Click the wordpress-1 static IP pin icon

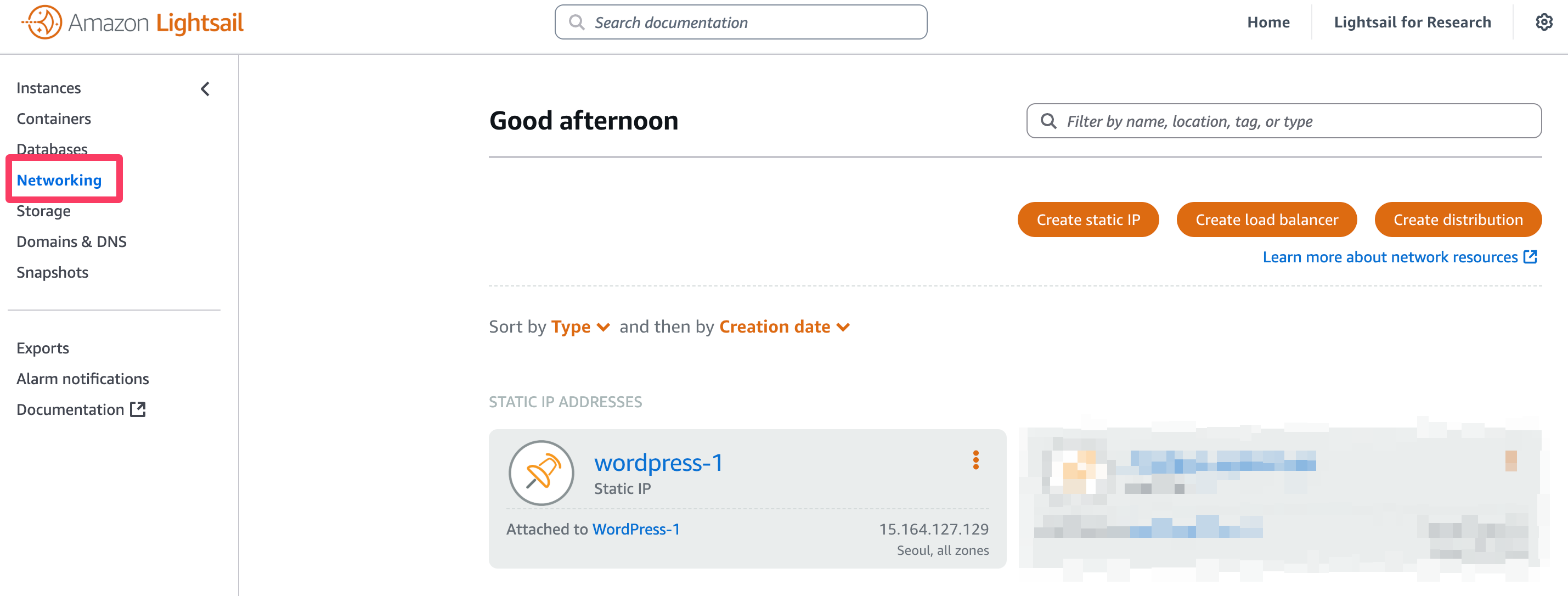[x=540, y=473]
